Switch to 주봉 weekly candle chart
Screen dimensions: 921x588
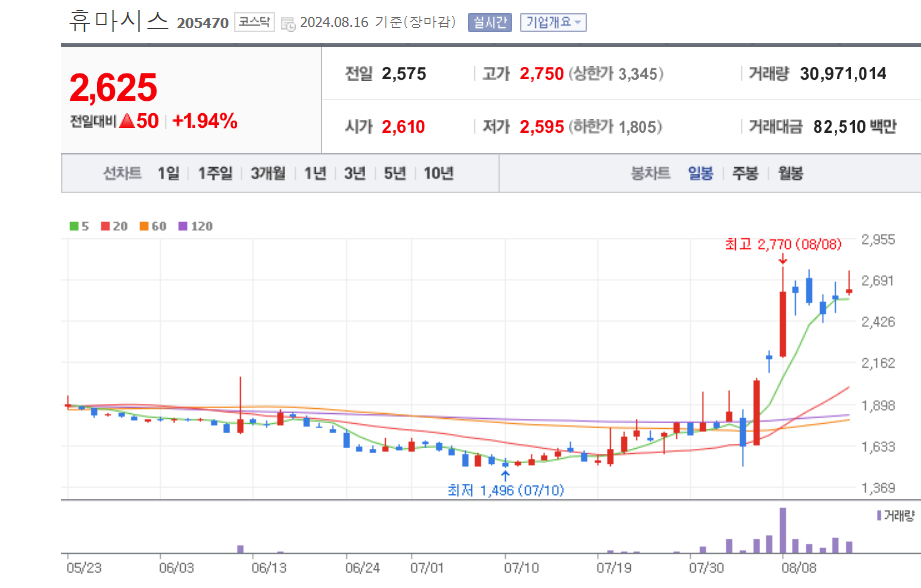point(745,173)
